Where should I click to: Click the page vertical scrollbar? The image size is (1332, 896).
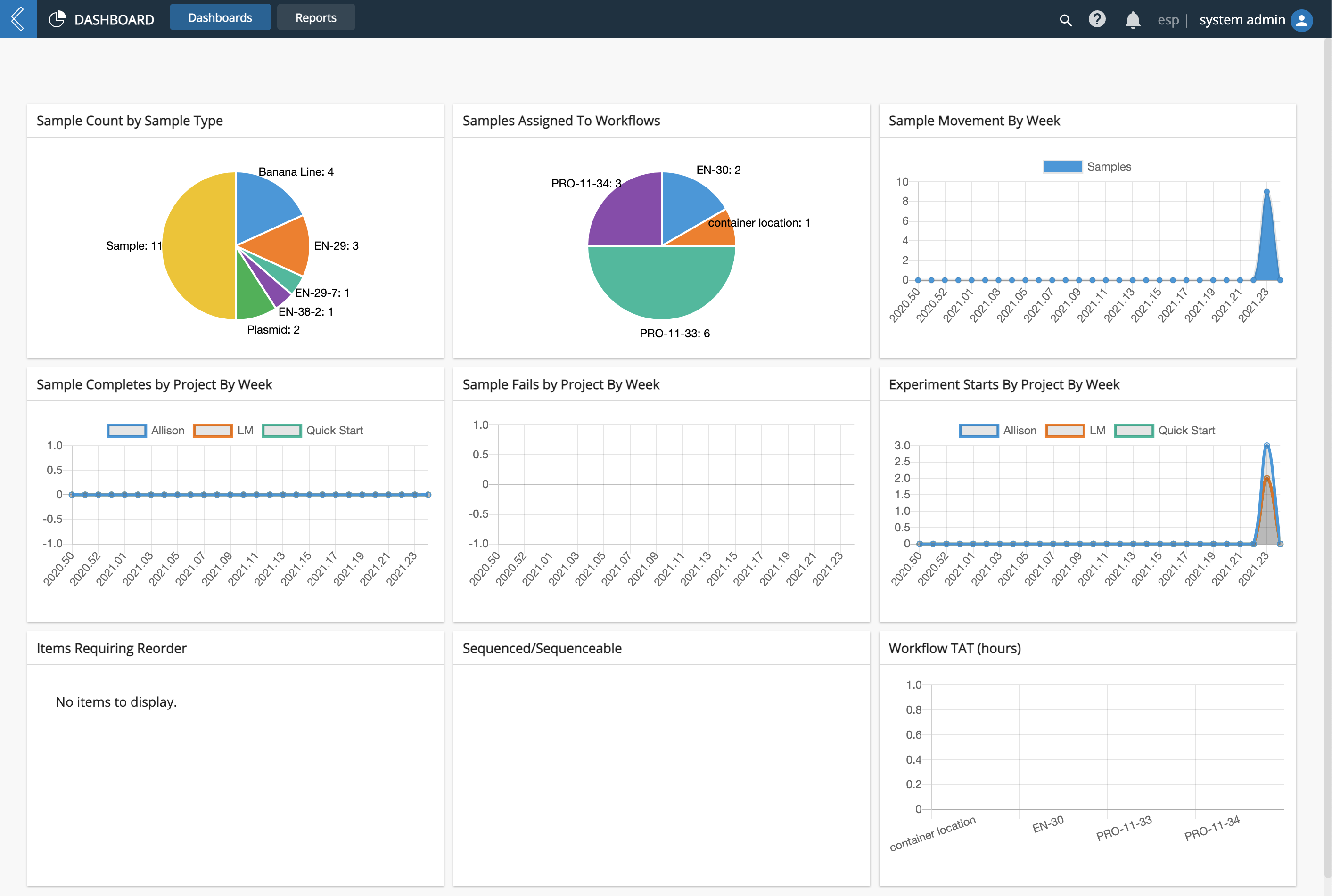point(1327,457)
